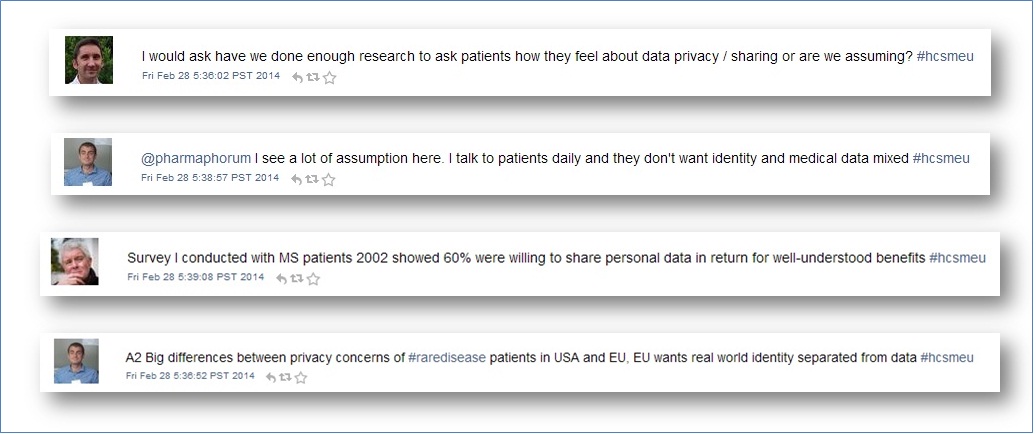
Task: Retweet the @pharmaphorum assumption tweet
Action: pyautogui.click(x=311, y=179)
